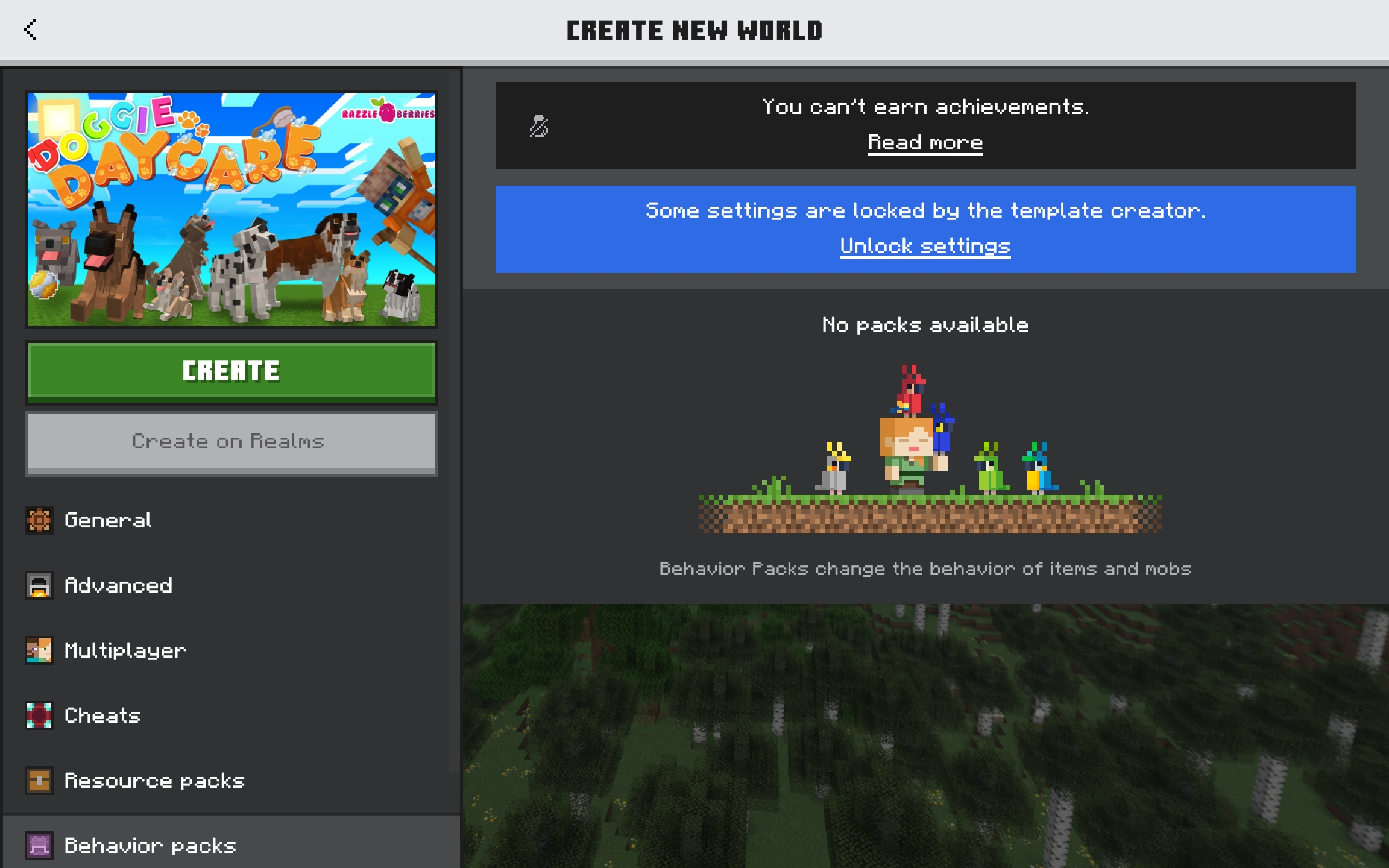
Task: Click the sidebar vertical scrollbar
Action: coord(453,422)
